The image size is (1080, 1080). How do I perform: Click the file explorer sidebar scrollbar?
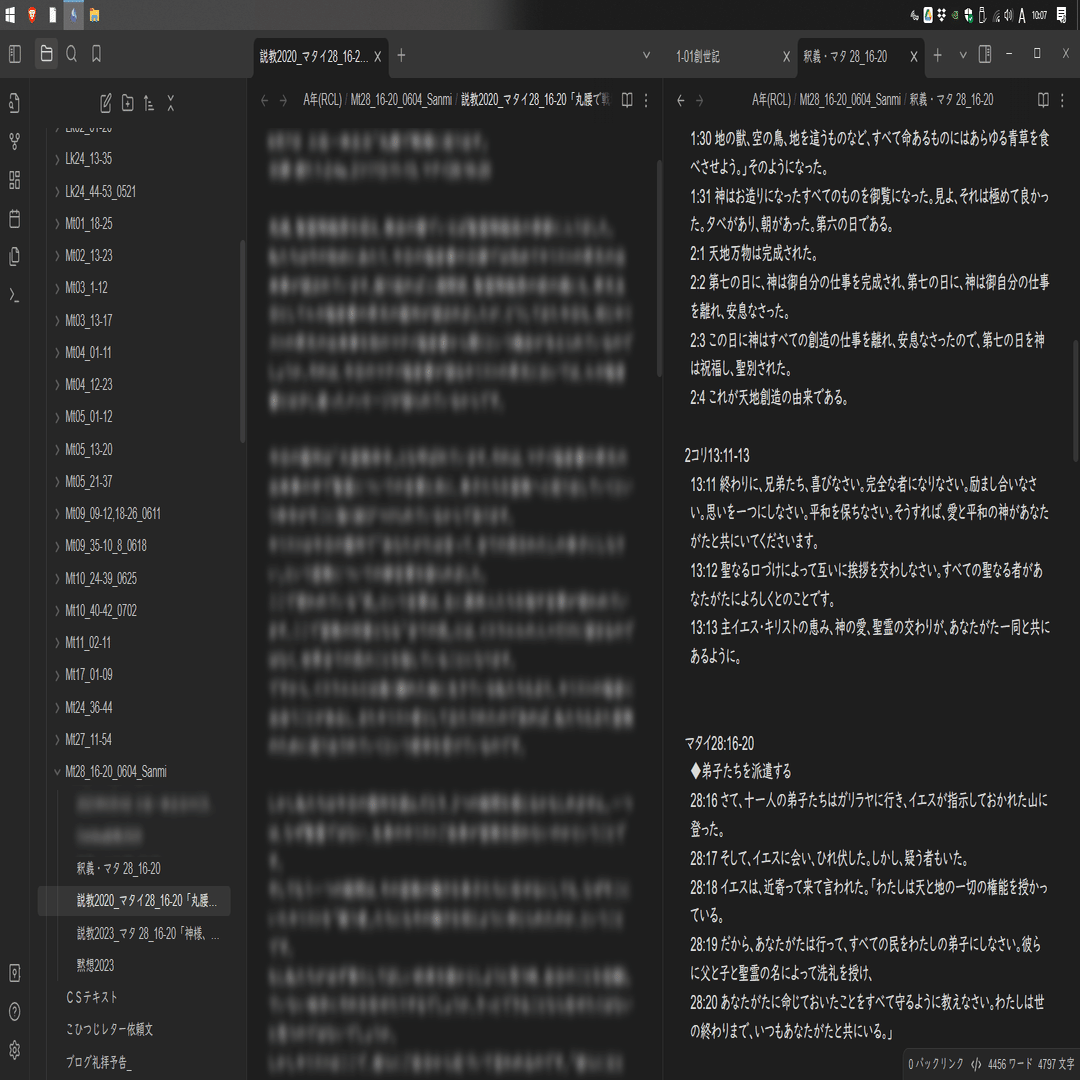242,342
